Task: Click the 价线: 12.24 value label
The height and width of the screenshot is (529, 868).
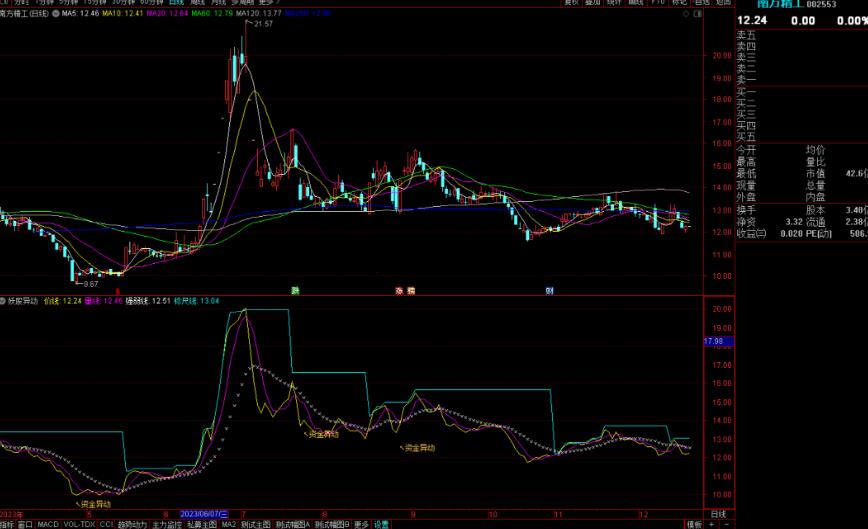Action: tap(63, 301)
